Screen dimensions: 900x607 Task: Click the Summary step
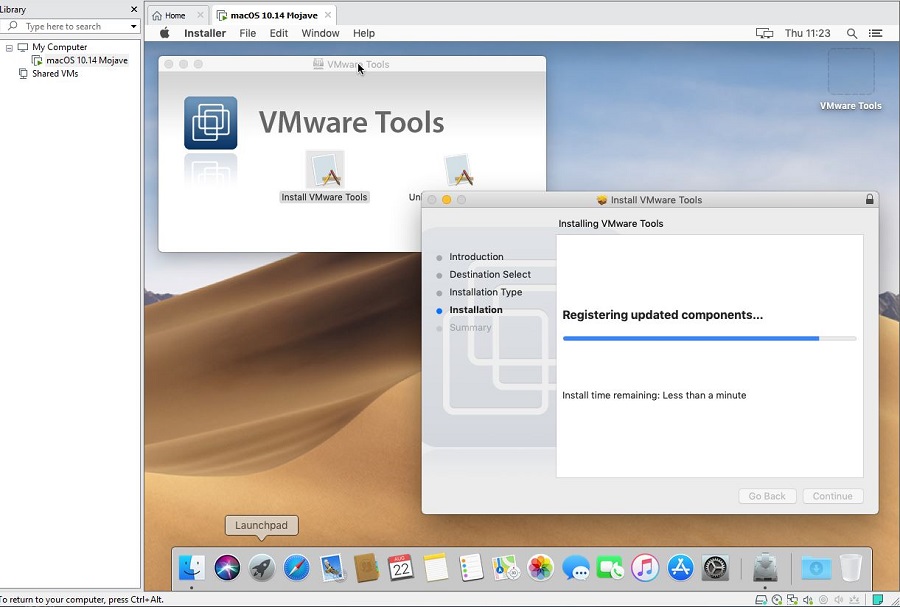pyautogui.click(x=470, y=328)
